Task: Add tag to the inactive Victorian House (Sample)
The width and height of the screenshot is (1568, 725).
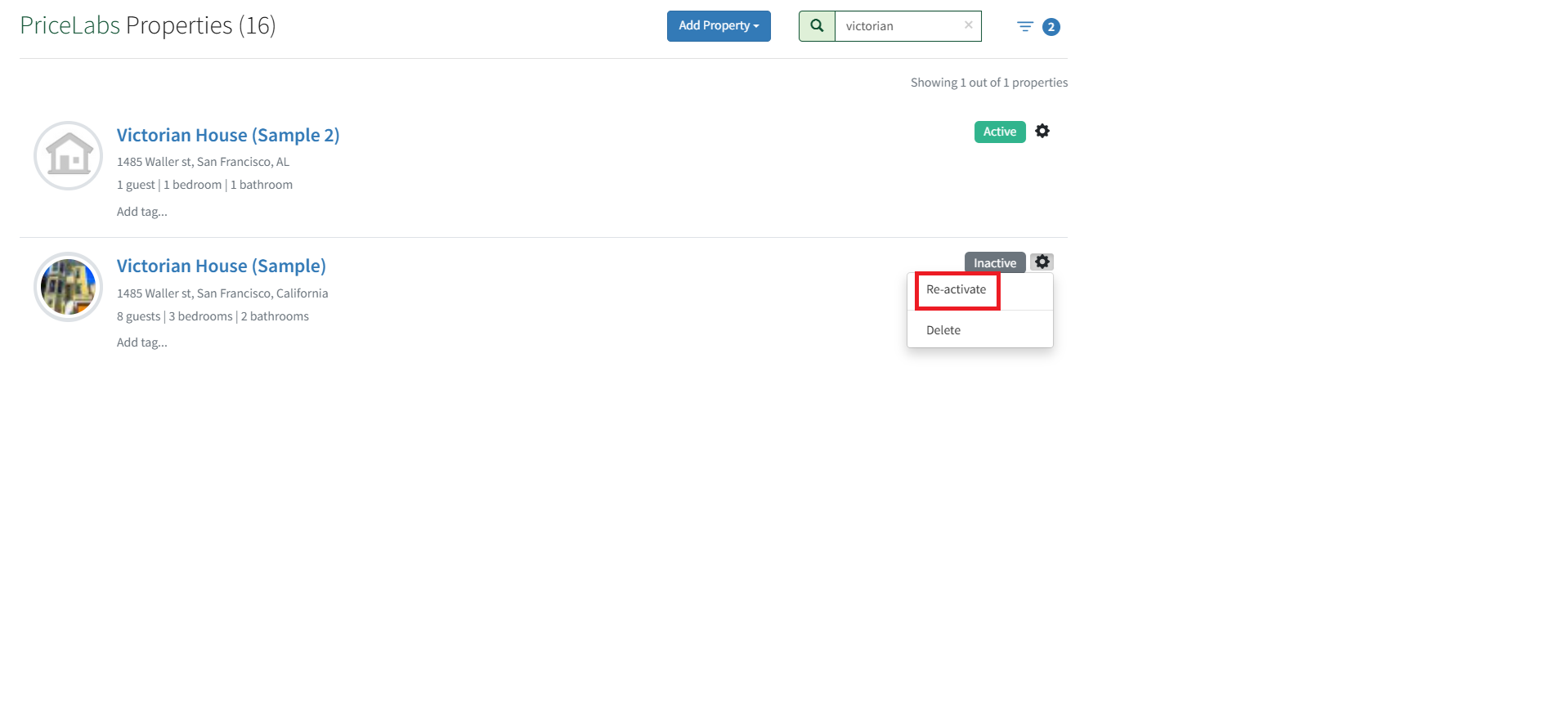Action: 142,342
